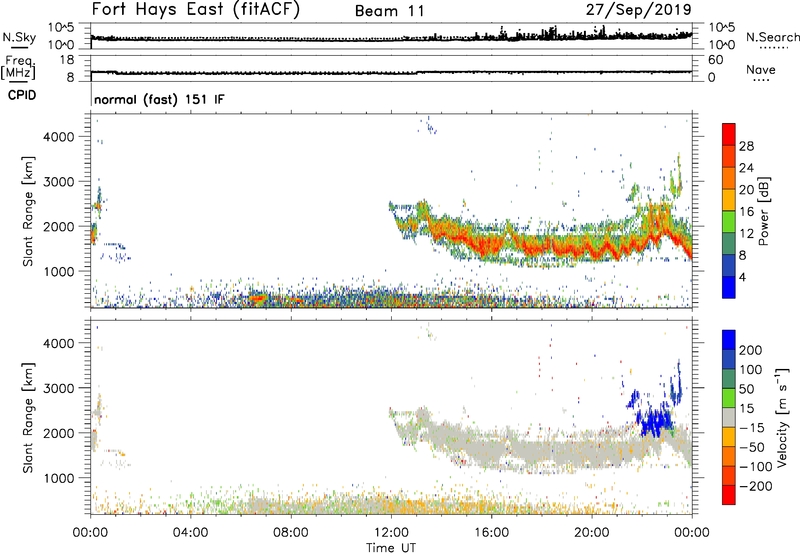Click '4000' on power panel range axis

(59, 137)
